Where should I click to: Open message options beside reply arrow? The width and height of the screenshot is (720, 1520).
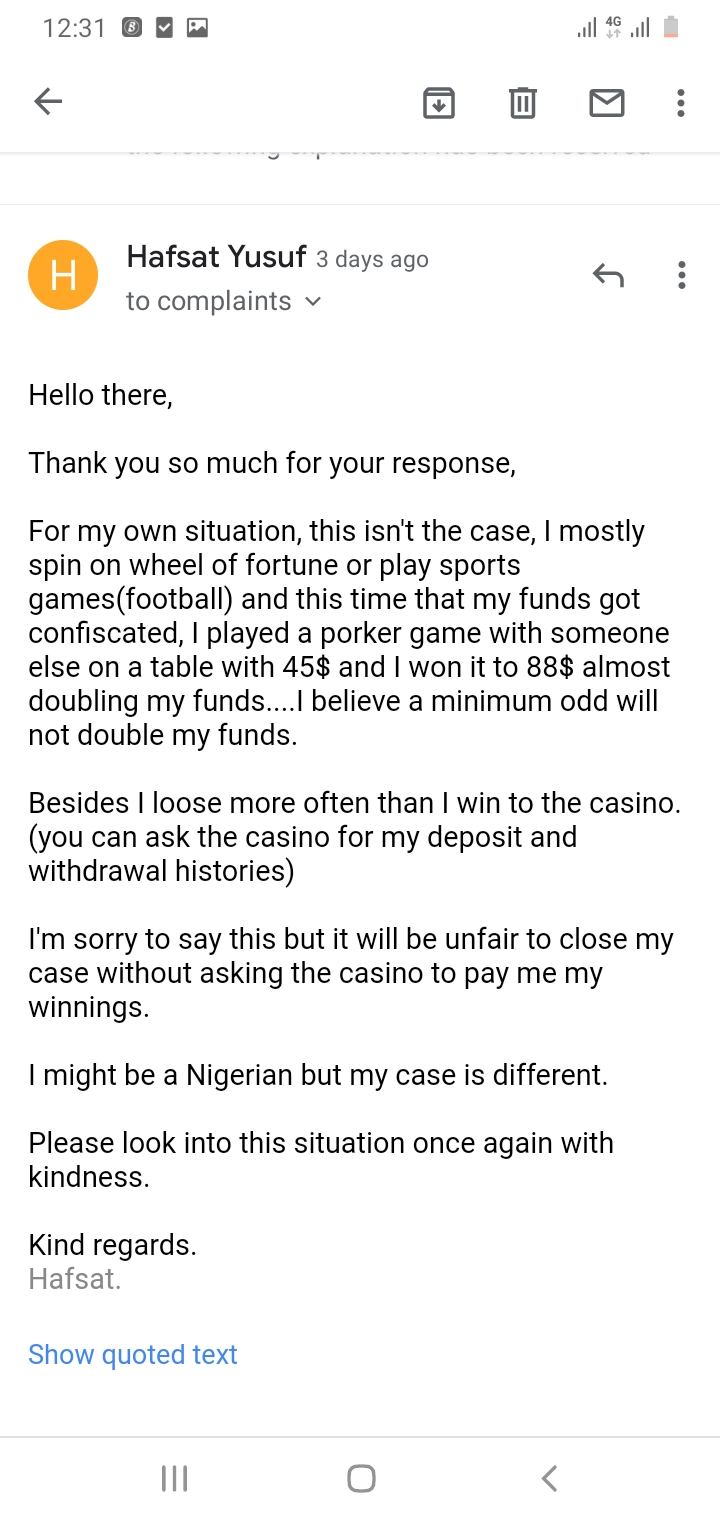682,275
